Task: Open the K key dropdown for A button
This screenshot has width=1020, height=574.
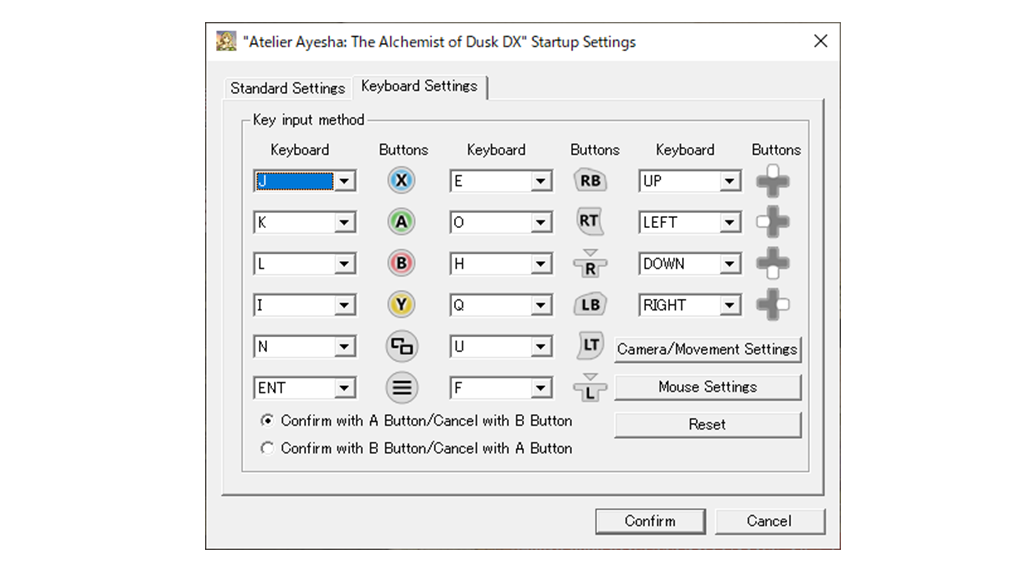Action: (x=344, y=223)
